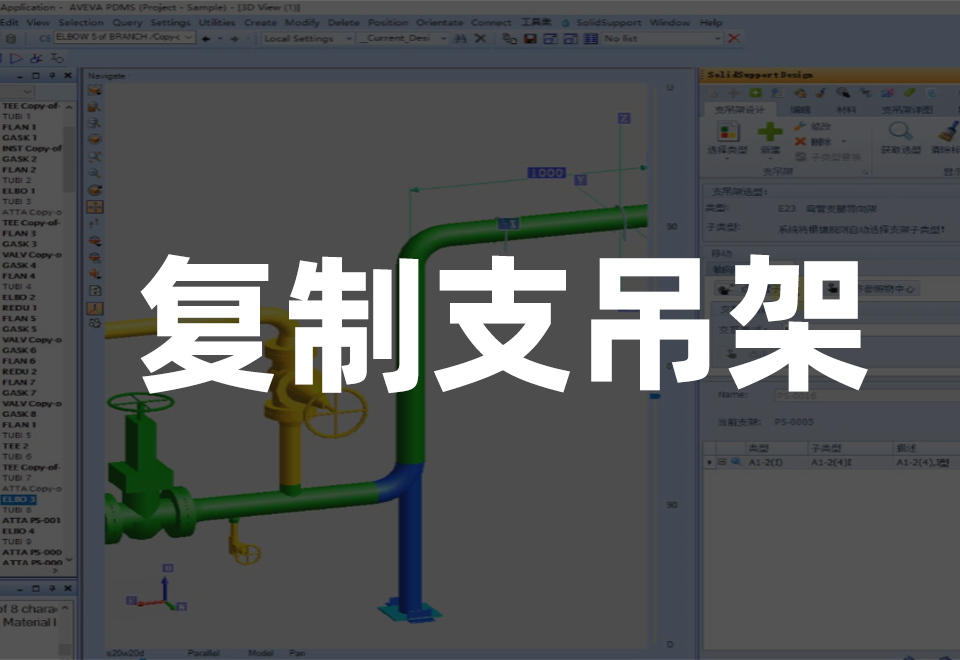Open the Position menu
Image resolution: width=960 pixels, height=660 pixels.
[x=388, y=23]
